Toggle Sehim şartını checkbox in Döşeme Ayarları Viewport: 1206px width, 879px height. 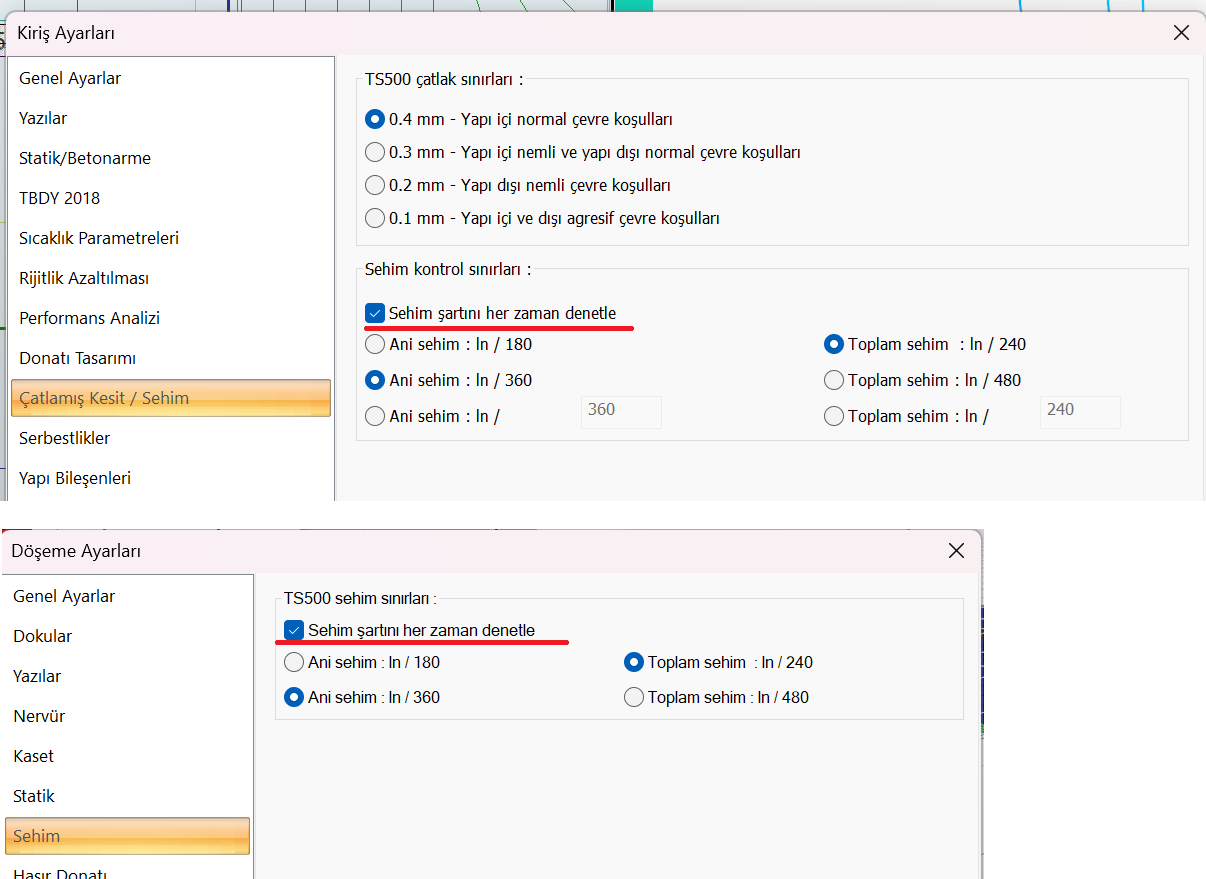[x=294, y=630]
